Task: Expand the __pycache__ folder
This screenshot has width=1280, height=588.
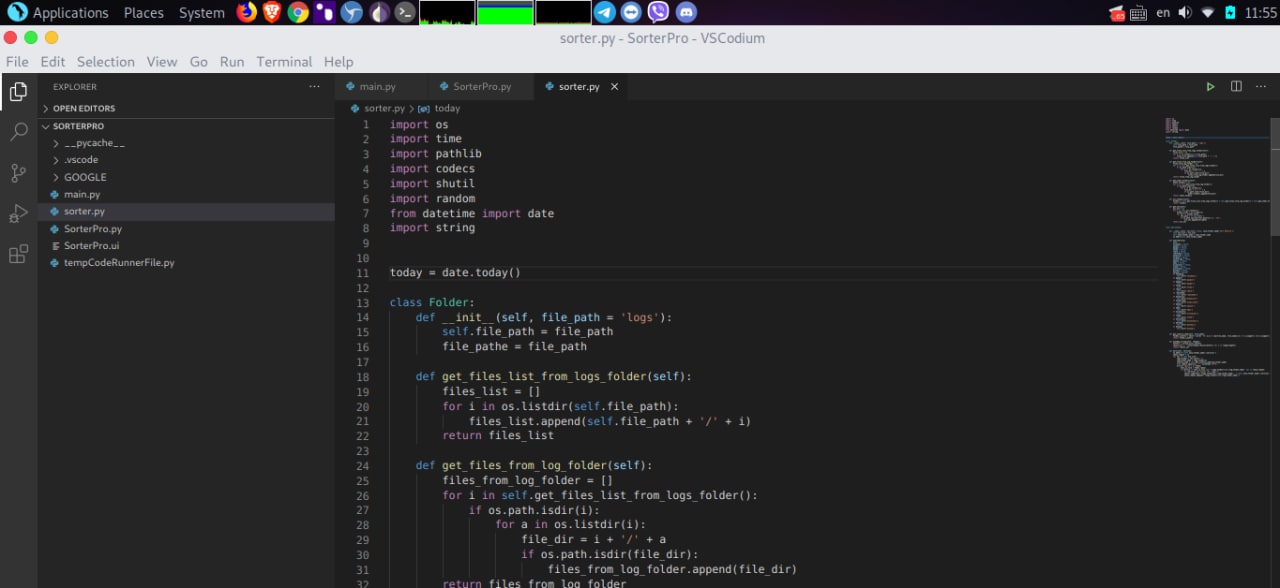Action: [x=94, y=143]
